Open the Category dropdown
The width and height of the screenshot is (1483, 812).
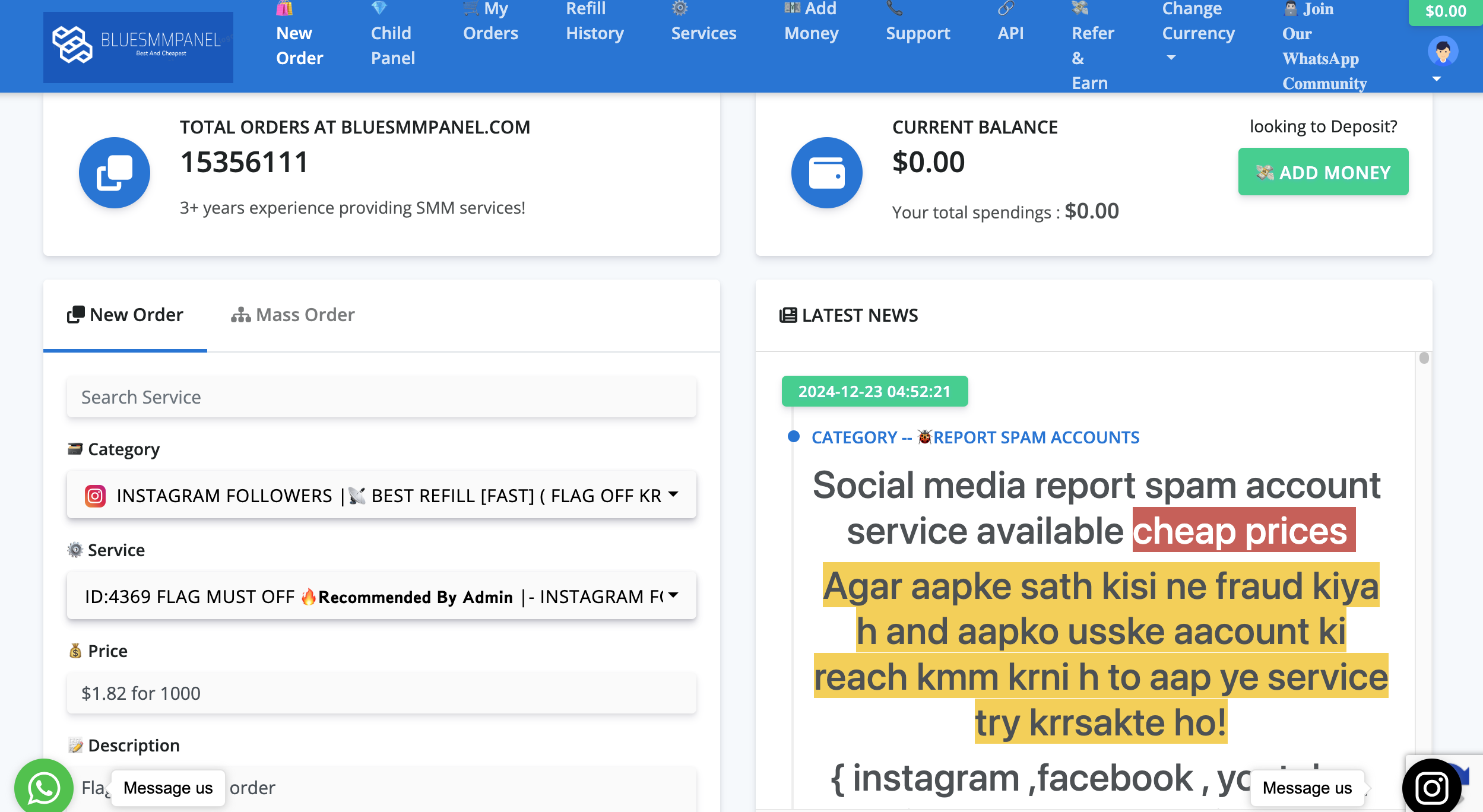(x=382, y=495)
